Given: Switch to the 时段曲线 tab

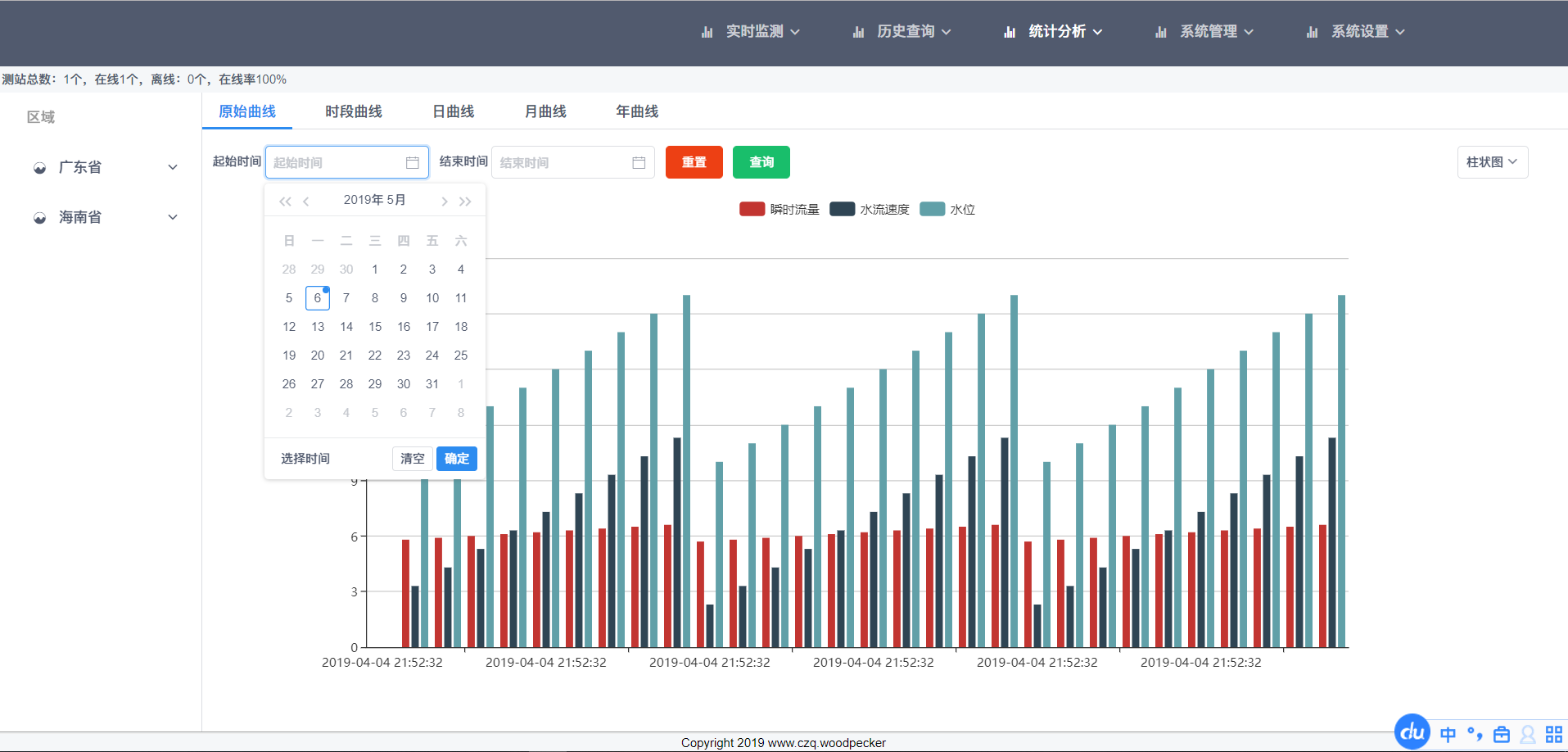Looking at the screenshot, I should tap(354, 111).
